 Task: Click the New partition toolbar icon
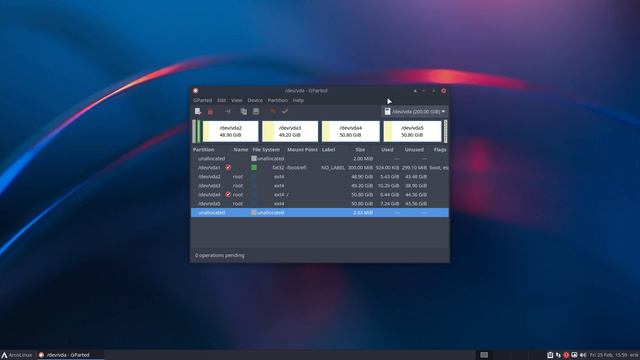(198, 111)
